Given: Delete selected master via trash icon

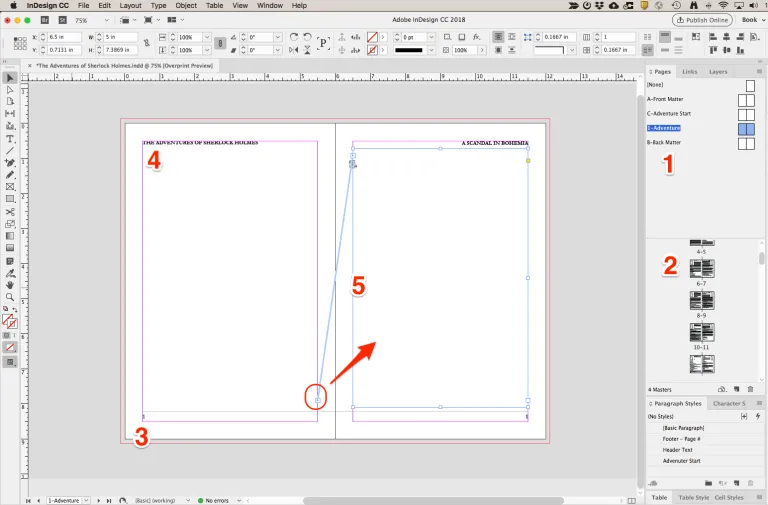Looking at the screenshot, I should coord(750,389).
